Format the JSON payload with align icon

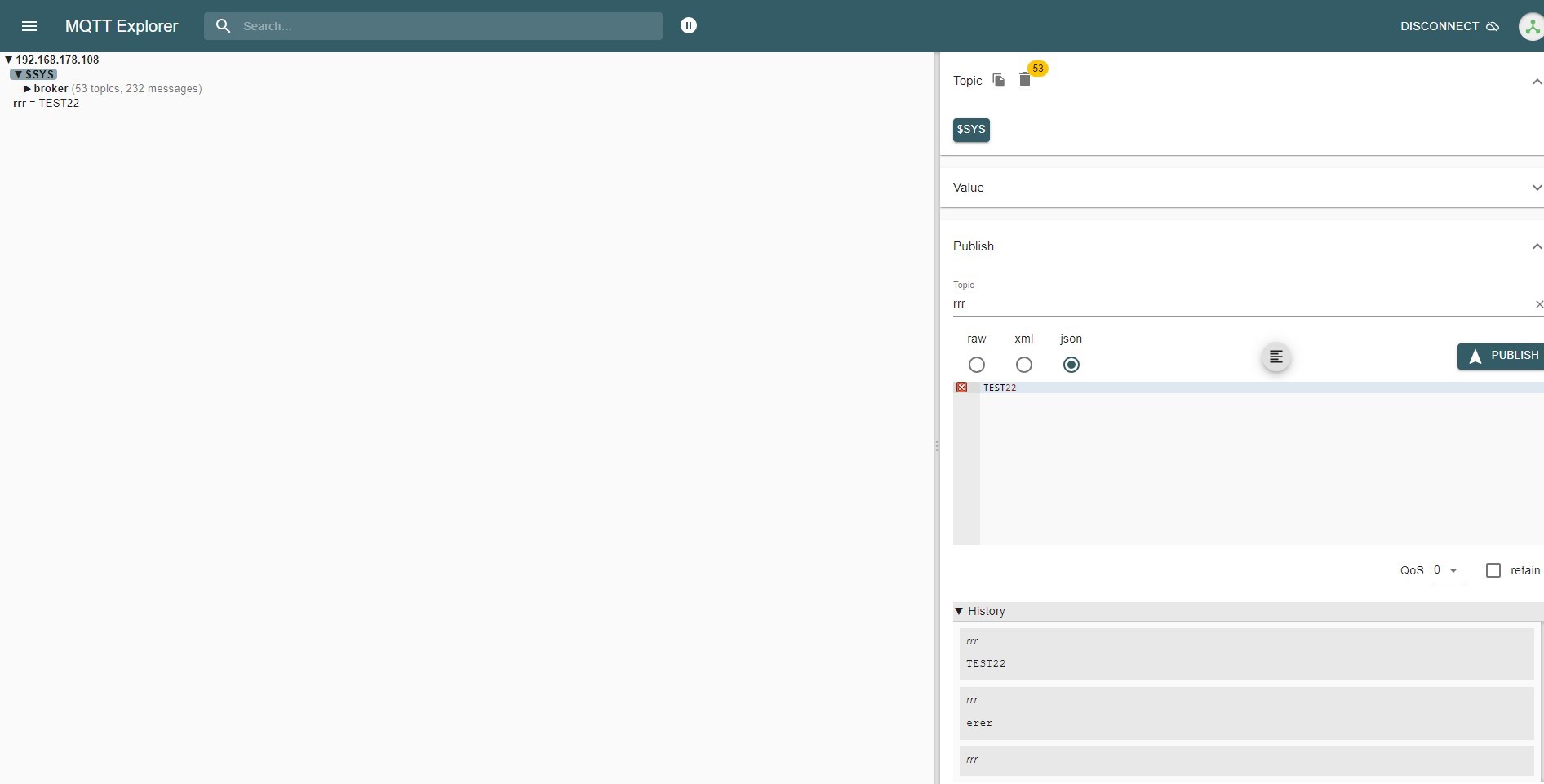(x=1276, y=357)
